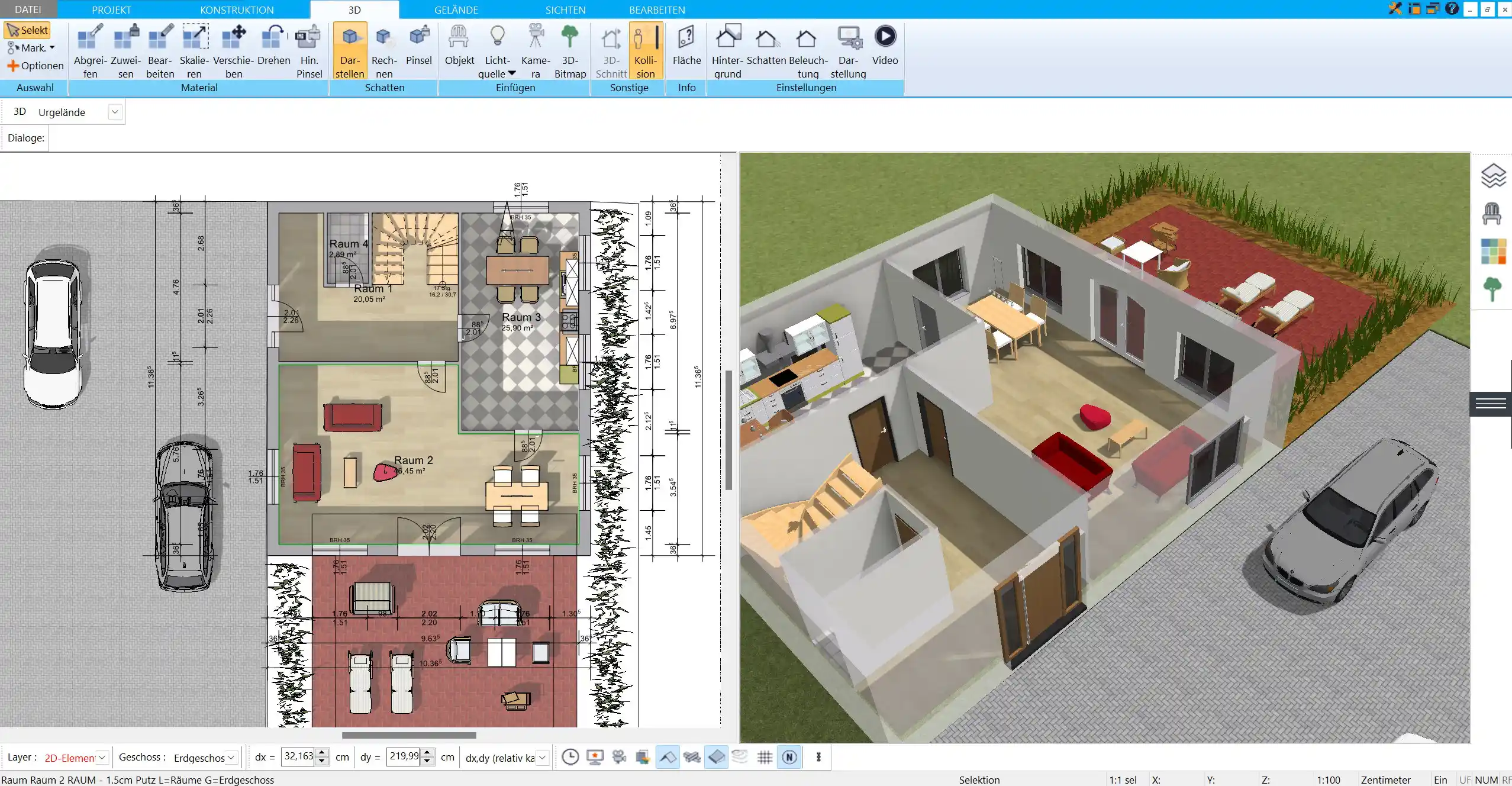Open the Urgelände dropdown

[x=115, y=112]
